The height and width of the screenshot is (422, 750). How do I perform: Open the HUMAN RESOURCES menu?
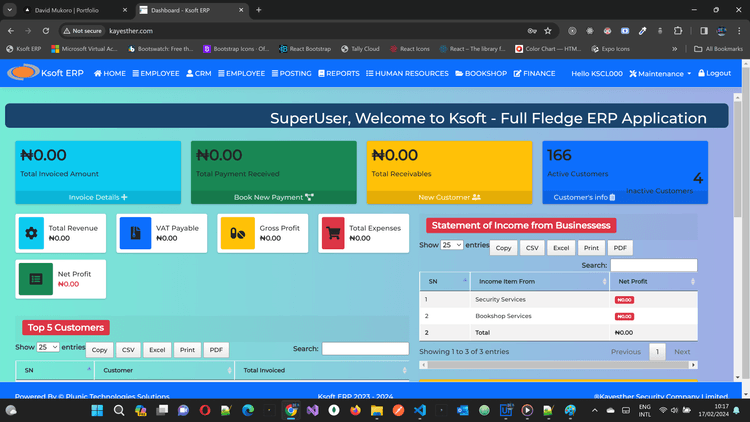(x=407, y=74)
